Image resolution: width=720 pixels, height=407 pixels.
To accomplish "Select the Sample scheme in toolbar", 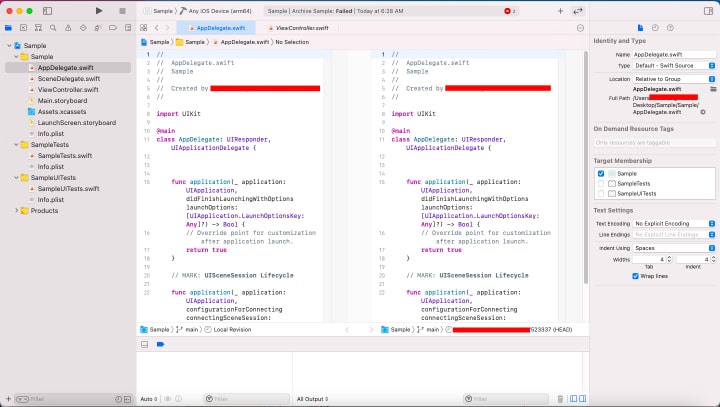I will 158,11.
